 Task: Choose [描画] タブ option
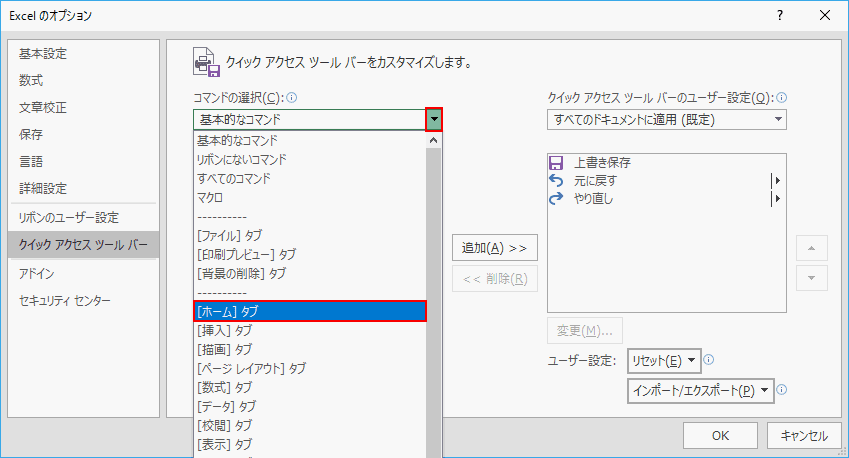[x=310, y=349]
